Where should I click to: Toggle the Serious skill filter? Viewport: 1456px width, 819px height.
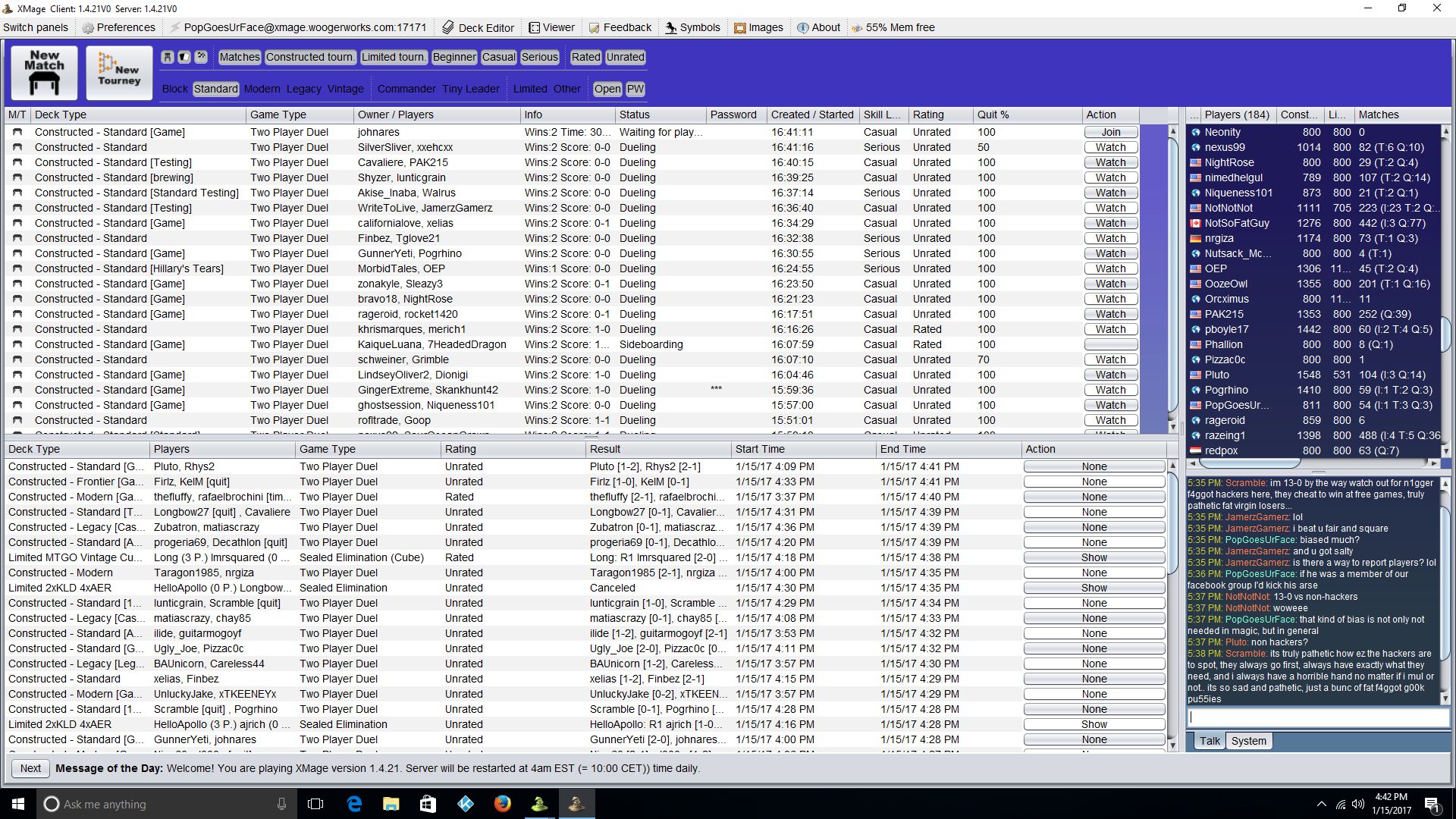click(539, 57)
